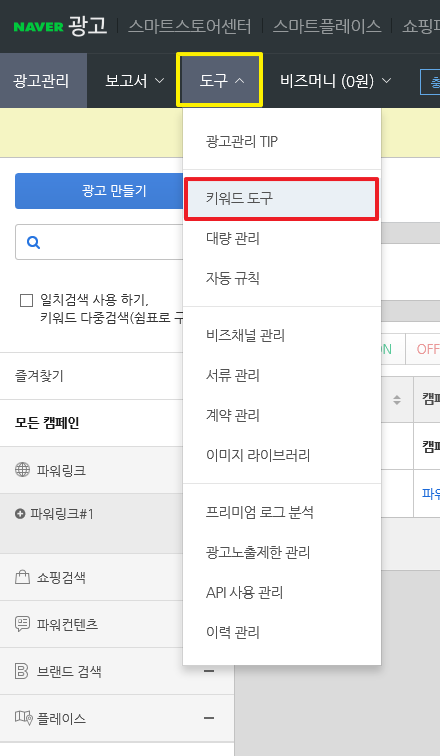Collapse the 브랜드 검색 minus expander
Viewport: 440px width, 756px height.
click(209, 671)
